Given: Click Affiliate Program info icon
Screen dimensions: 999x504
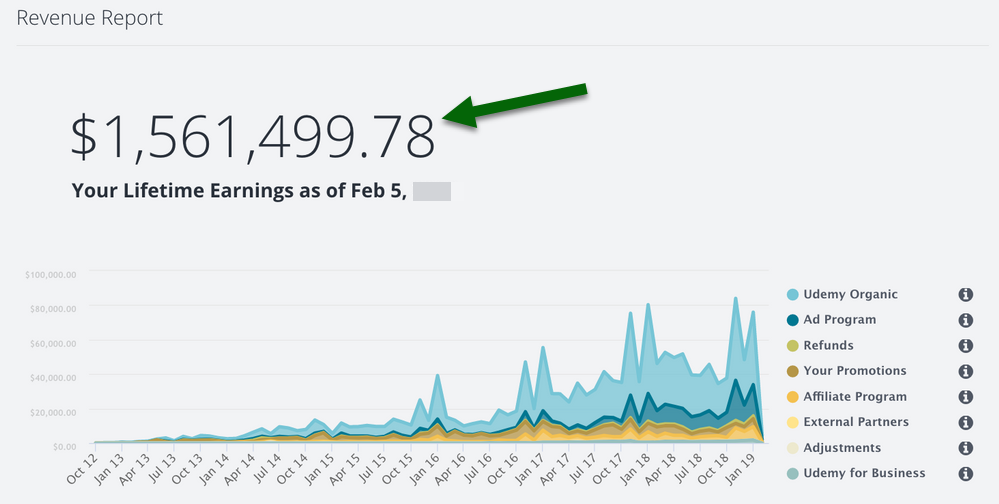Looking at the screenshot, I should [966, 396].
